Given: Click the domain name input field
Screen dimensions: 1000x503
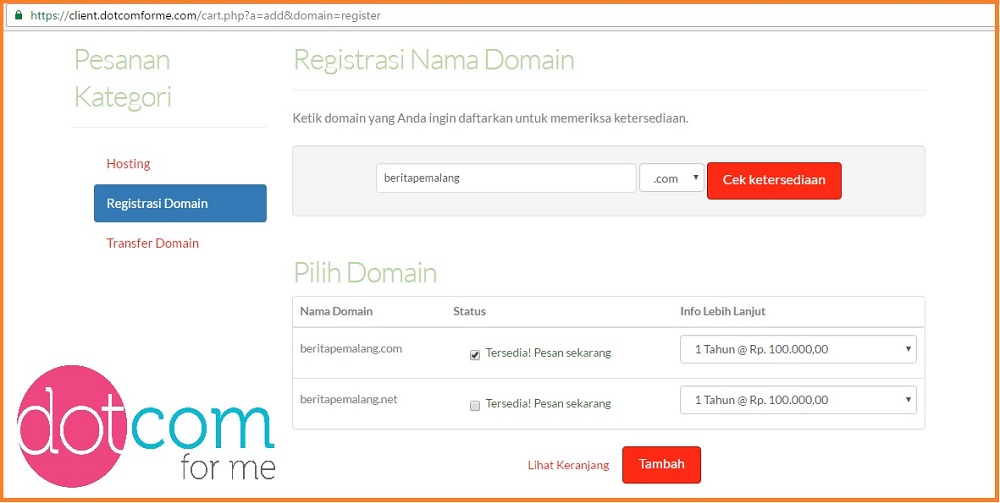Looking at the screenshot, I should pyautogui.click(x=506, y=179).
